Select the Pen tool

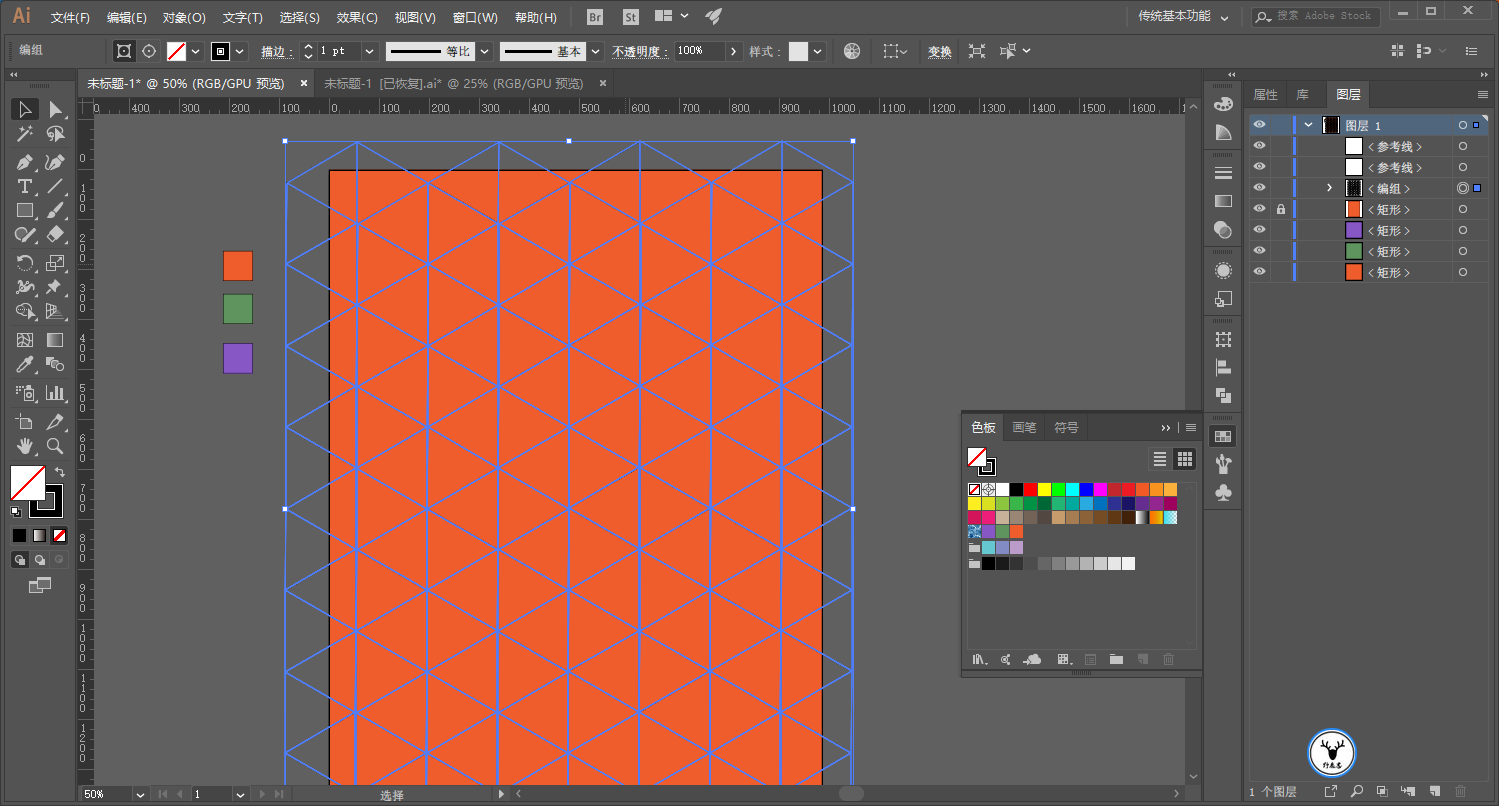[25, 162]
